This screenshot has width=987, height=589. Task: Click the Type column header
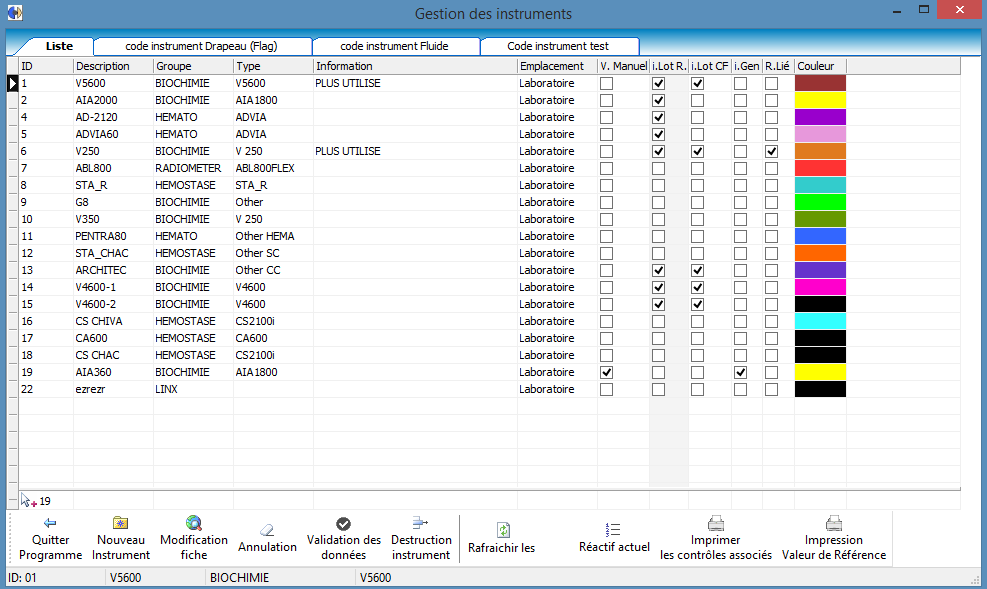click(273, 66)
